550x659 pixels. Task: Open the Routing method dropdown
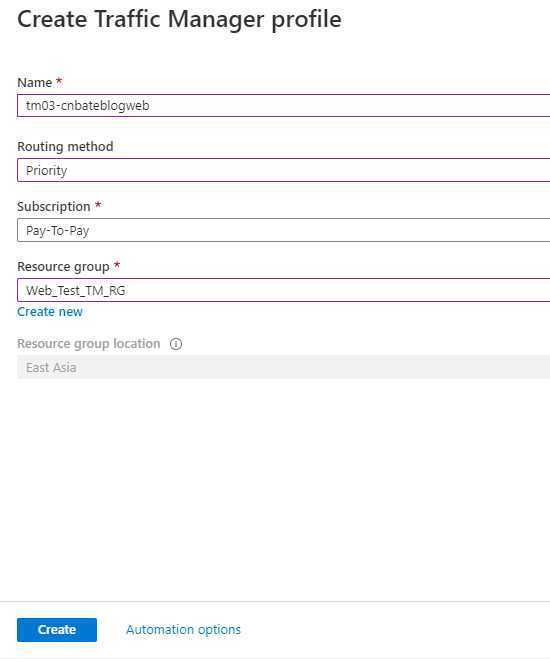click(x=284, y=170)
